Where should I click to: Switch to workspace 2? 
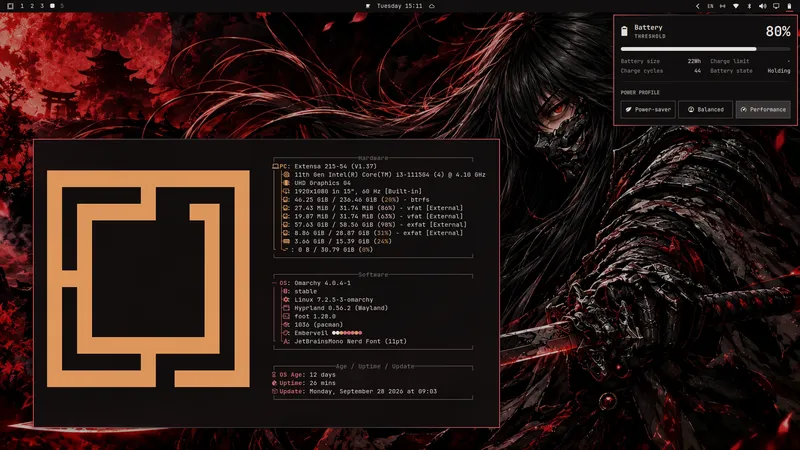click(32, 6)
